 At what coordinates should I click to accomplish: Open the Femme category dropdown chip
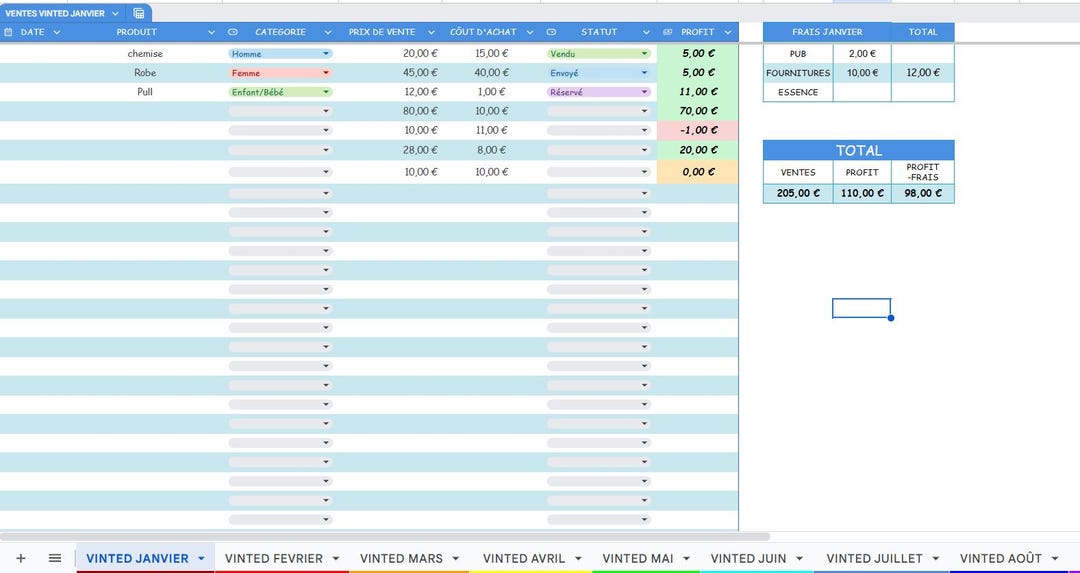click(x=280, y=72)
